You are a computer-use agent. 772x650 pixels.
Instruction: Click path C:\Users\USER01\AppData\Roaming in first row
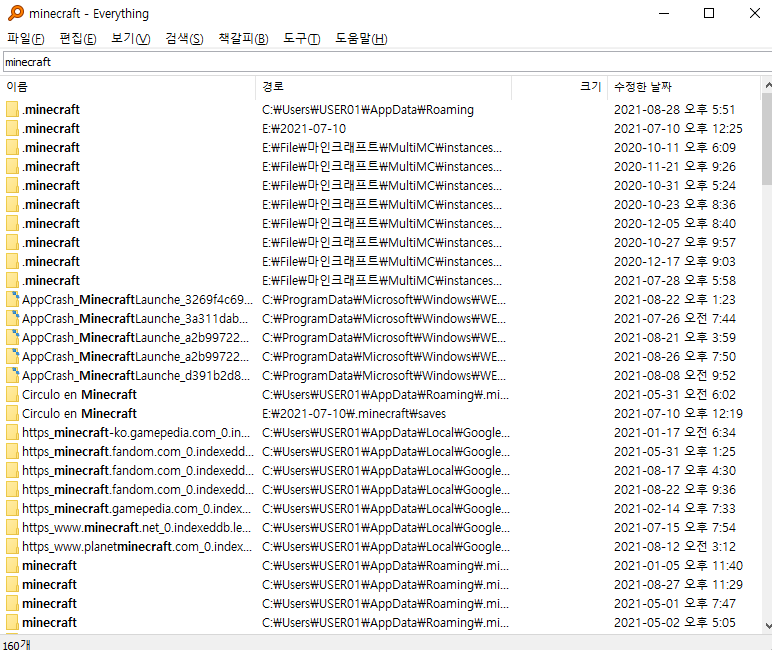pyautogui.click(x=368, y=110)
